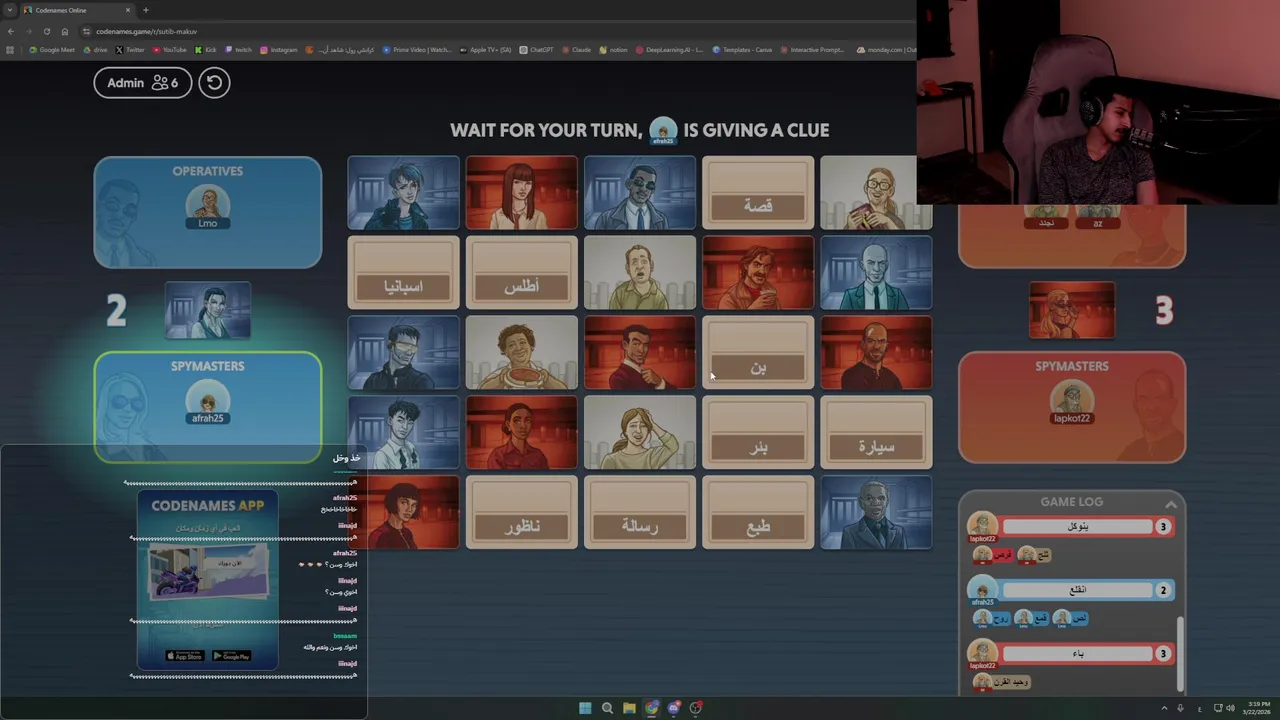1280x720 pixels.
Task: Open the twitch bookmark
Action: (x=239, y=50)
